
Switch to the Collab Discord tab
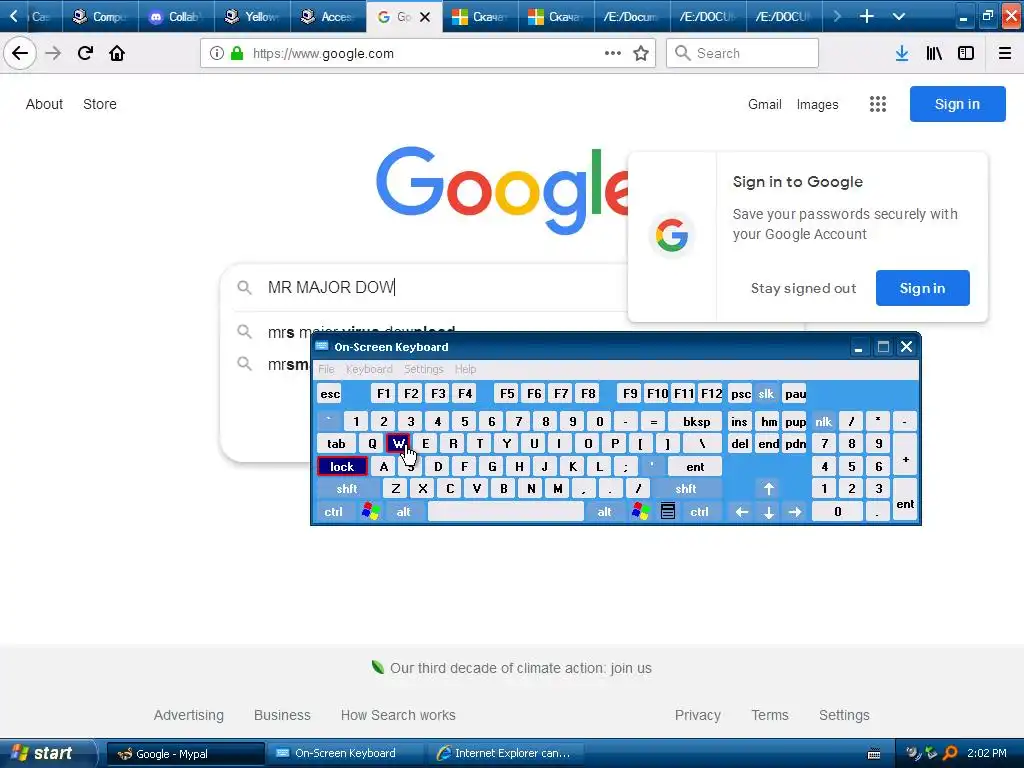point(176,17)
